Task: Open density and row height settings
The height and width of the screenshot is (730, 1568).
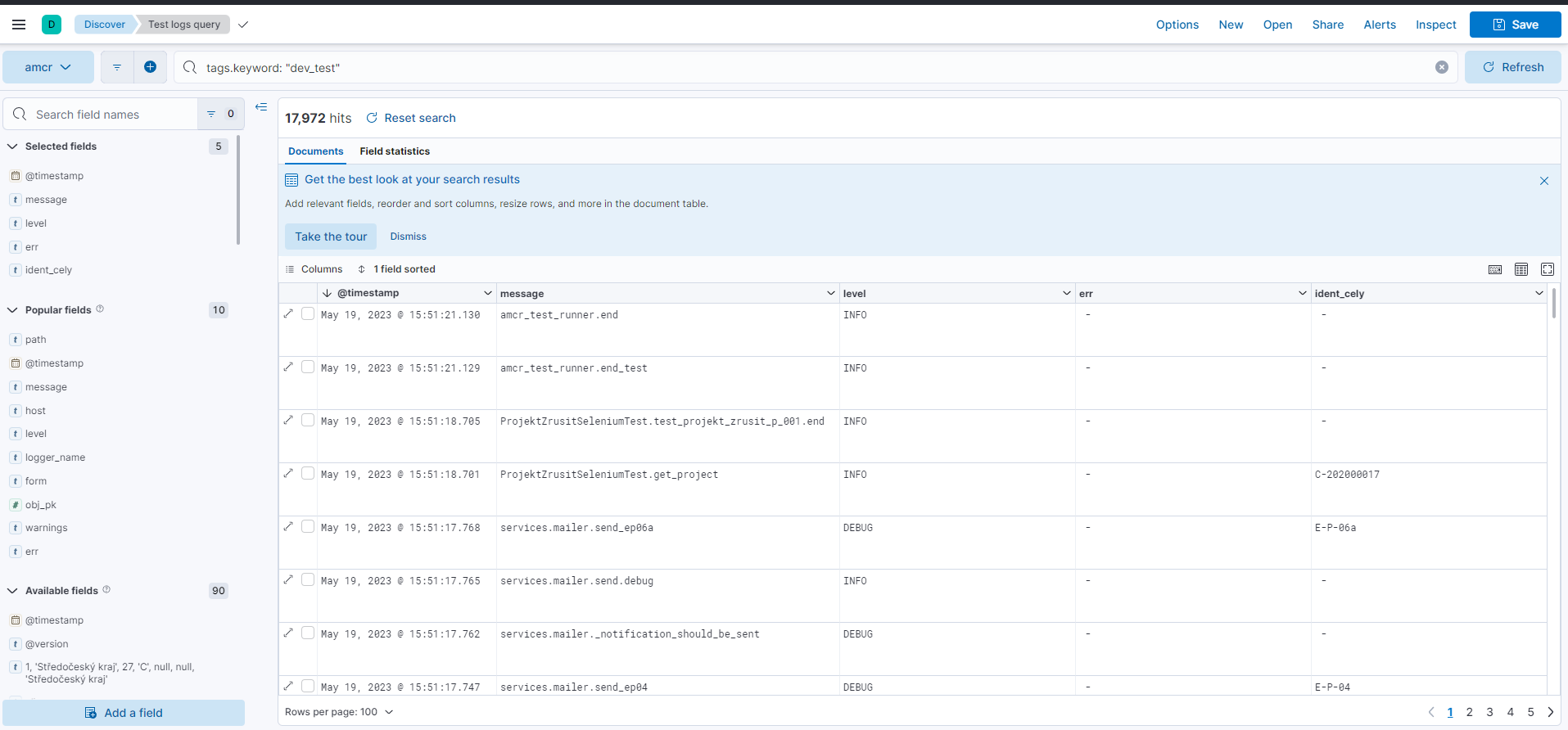Action: click(1521, 269)
